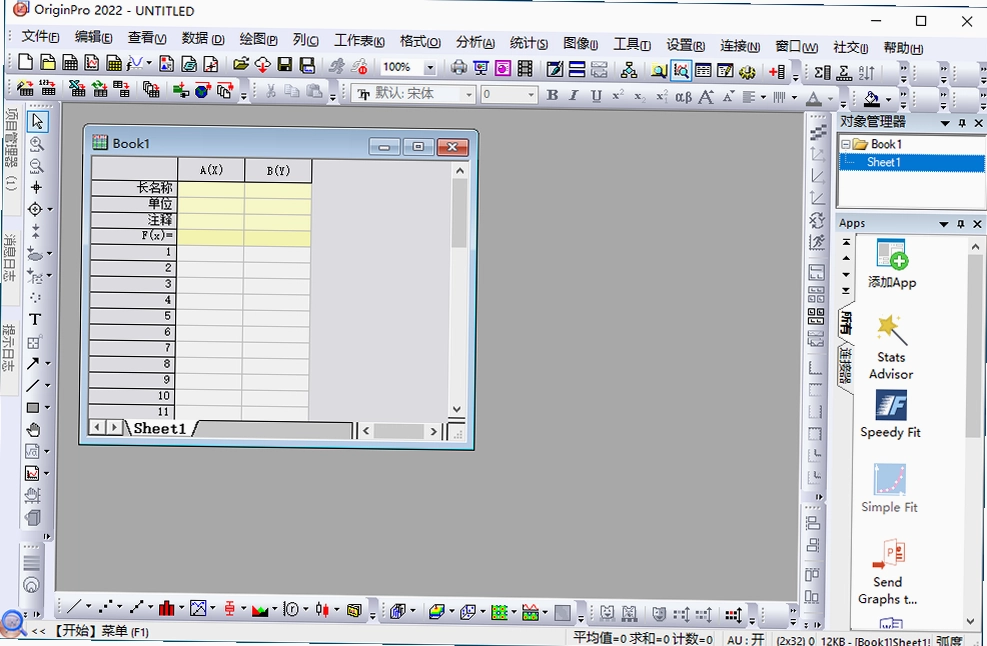The width and height of the screenshot is (987, 646).
Task: Maximize the Book1 workbook window
Action: point(417,147)
